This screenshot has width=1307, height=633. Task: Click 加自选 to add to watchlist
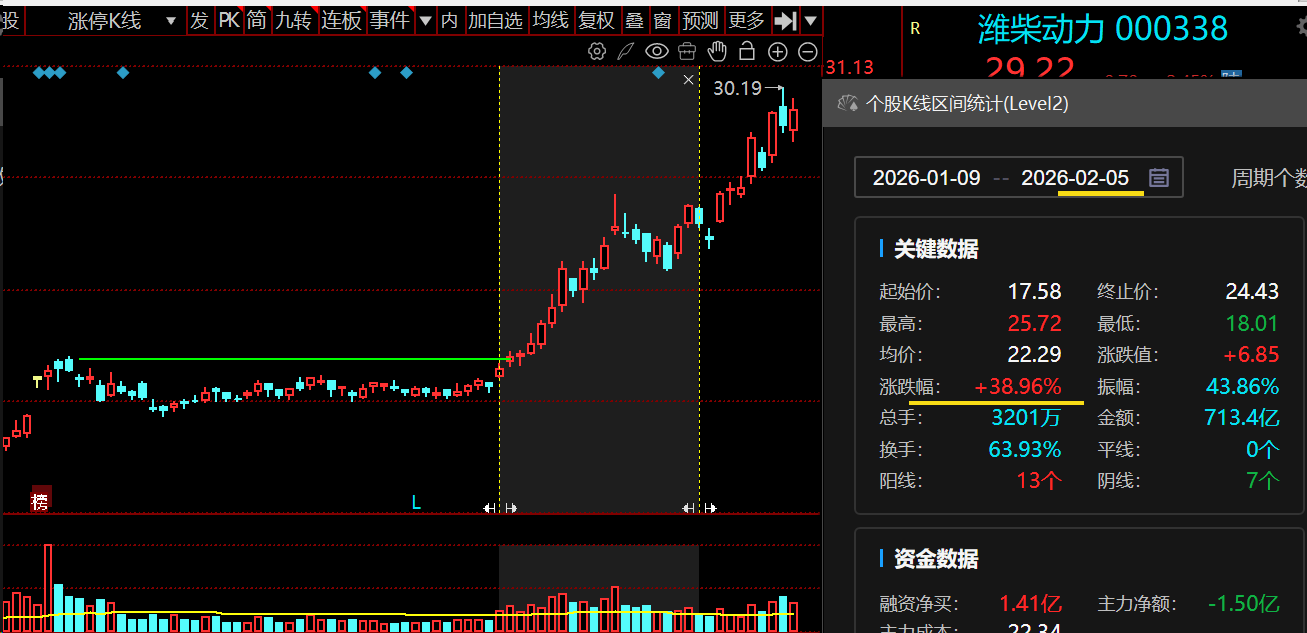click(x=495, y=21)
